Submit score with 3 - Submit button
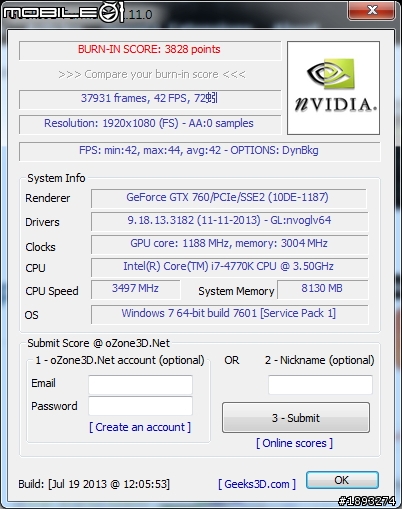The image size is (402, 509). pyautogui.click(x=296, y=418)
